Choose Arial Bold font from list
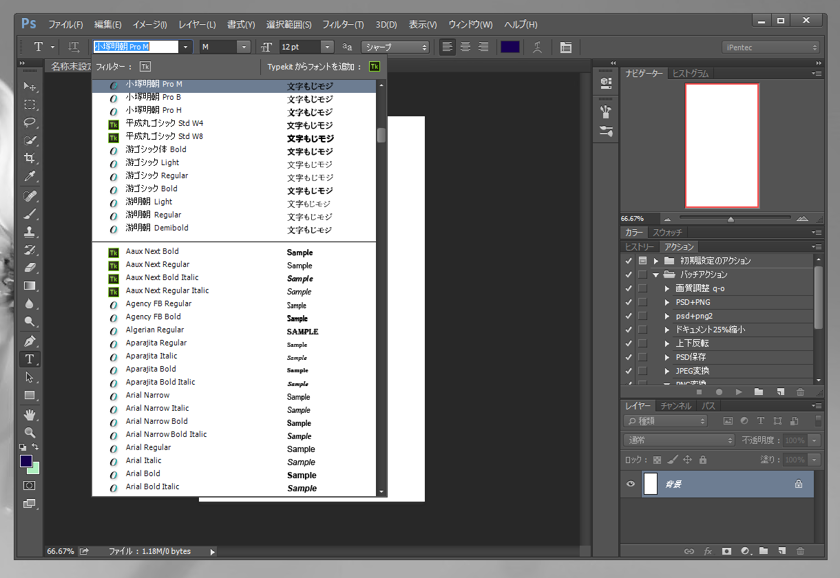The width and height of the screenshot is (840, 578). [234, 474]
